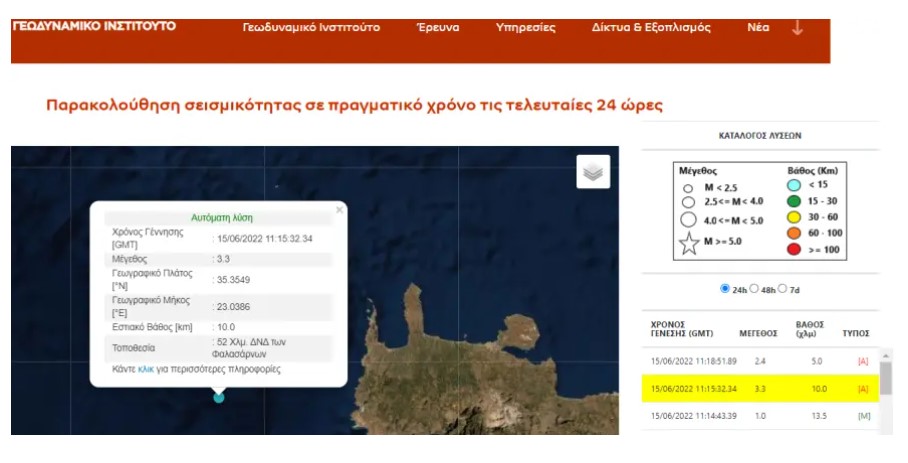908x463 pixels.
Task: Click the Παρακολούθηση σεισμικότητας page heading
Action: click(x=354, y=105)
